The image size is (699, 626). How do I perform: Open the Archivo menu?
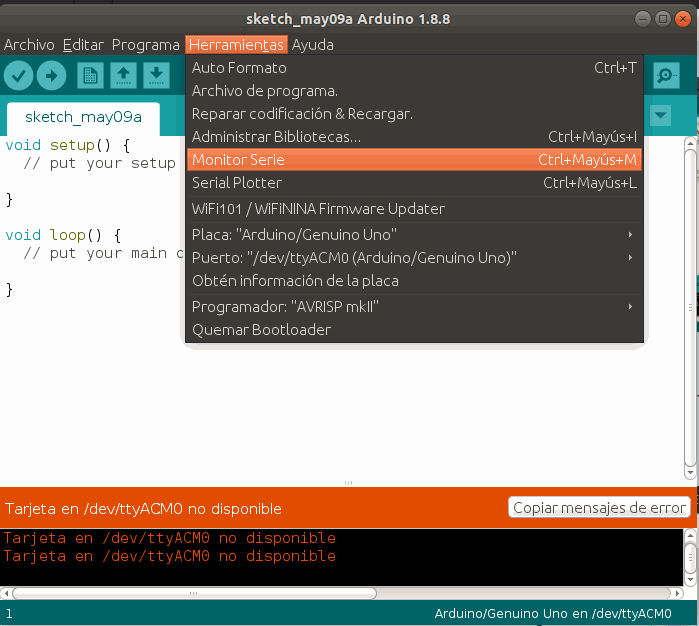click(29, 45)
